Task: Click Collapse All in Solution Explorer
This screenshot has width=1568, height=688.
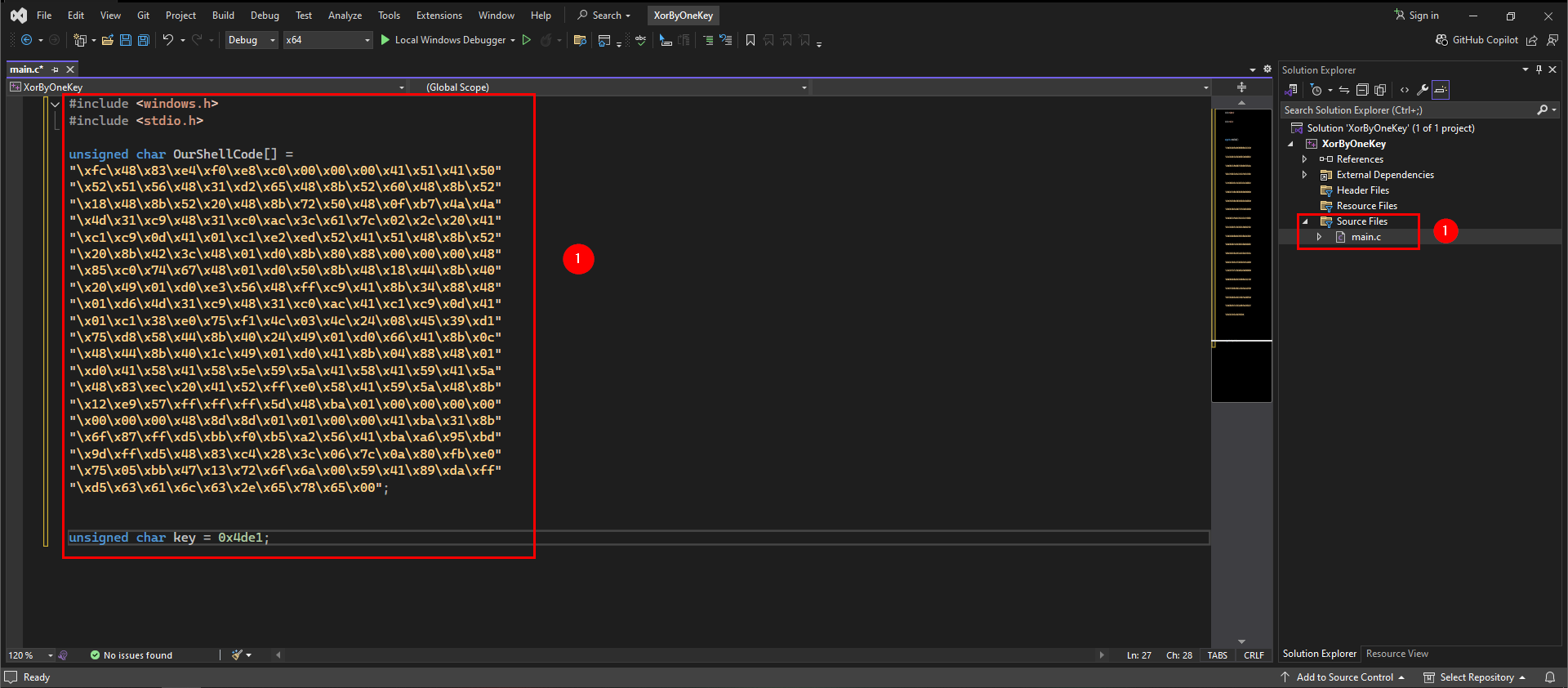Action: (x=1362, y=90)
